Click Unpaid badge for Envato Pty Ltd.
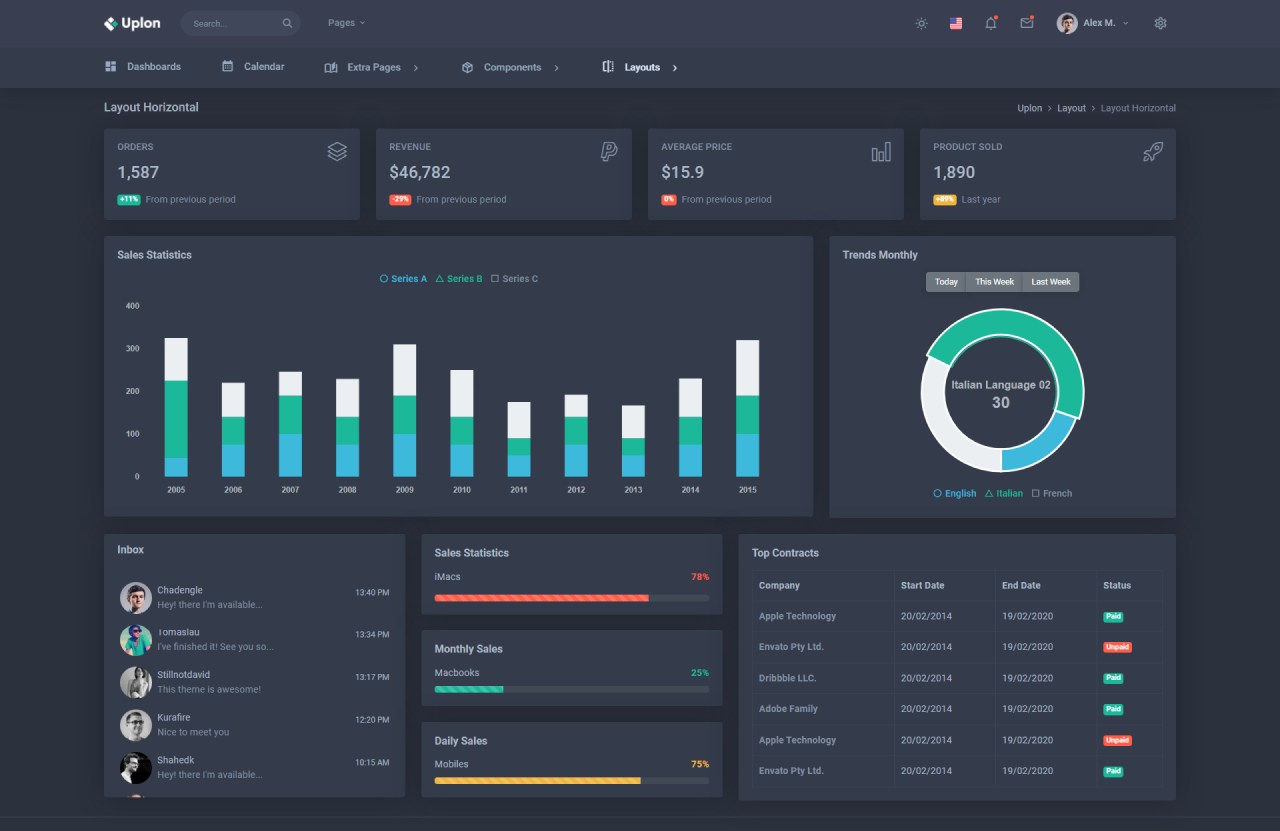Screen dimensions: 1280x831 [1117, 647]
